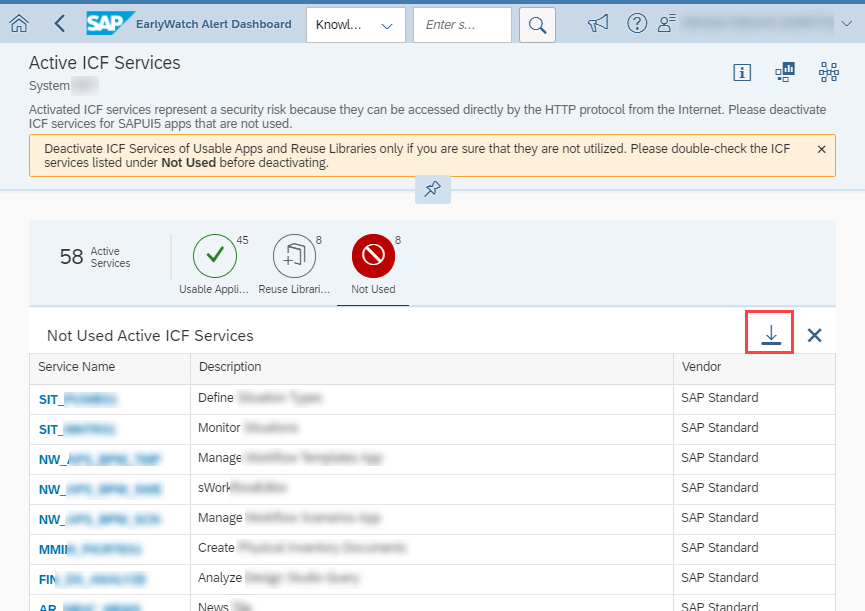Select the Usable Applications filter tab

(215, 265)
